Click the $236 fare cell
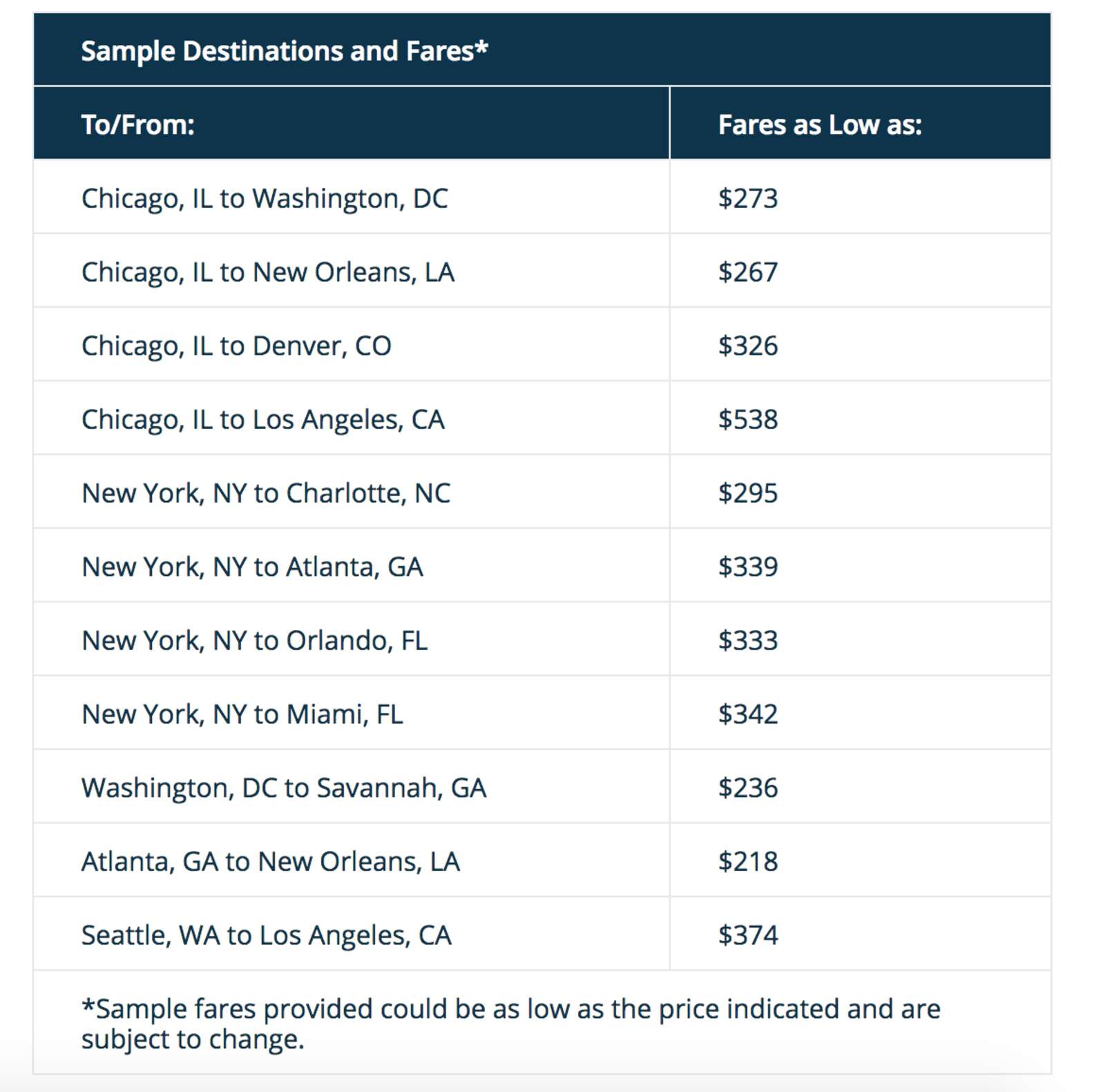Viewport: 1094px width, 1092px height. click(x=748, y=788)
